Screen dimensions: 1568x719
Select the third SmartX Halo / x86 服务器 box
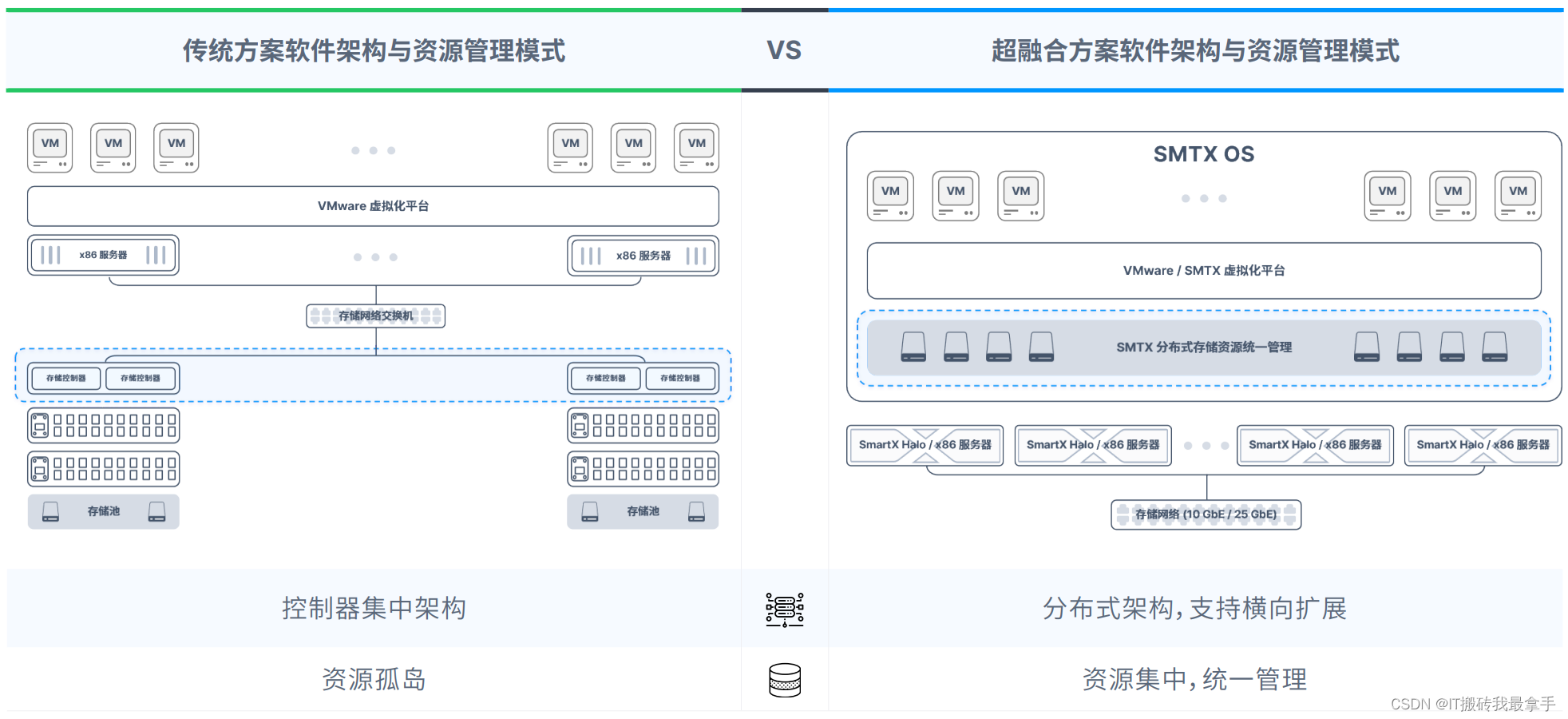1315,445
